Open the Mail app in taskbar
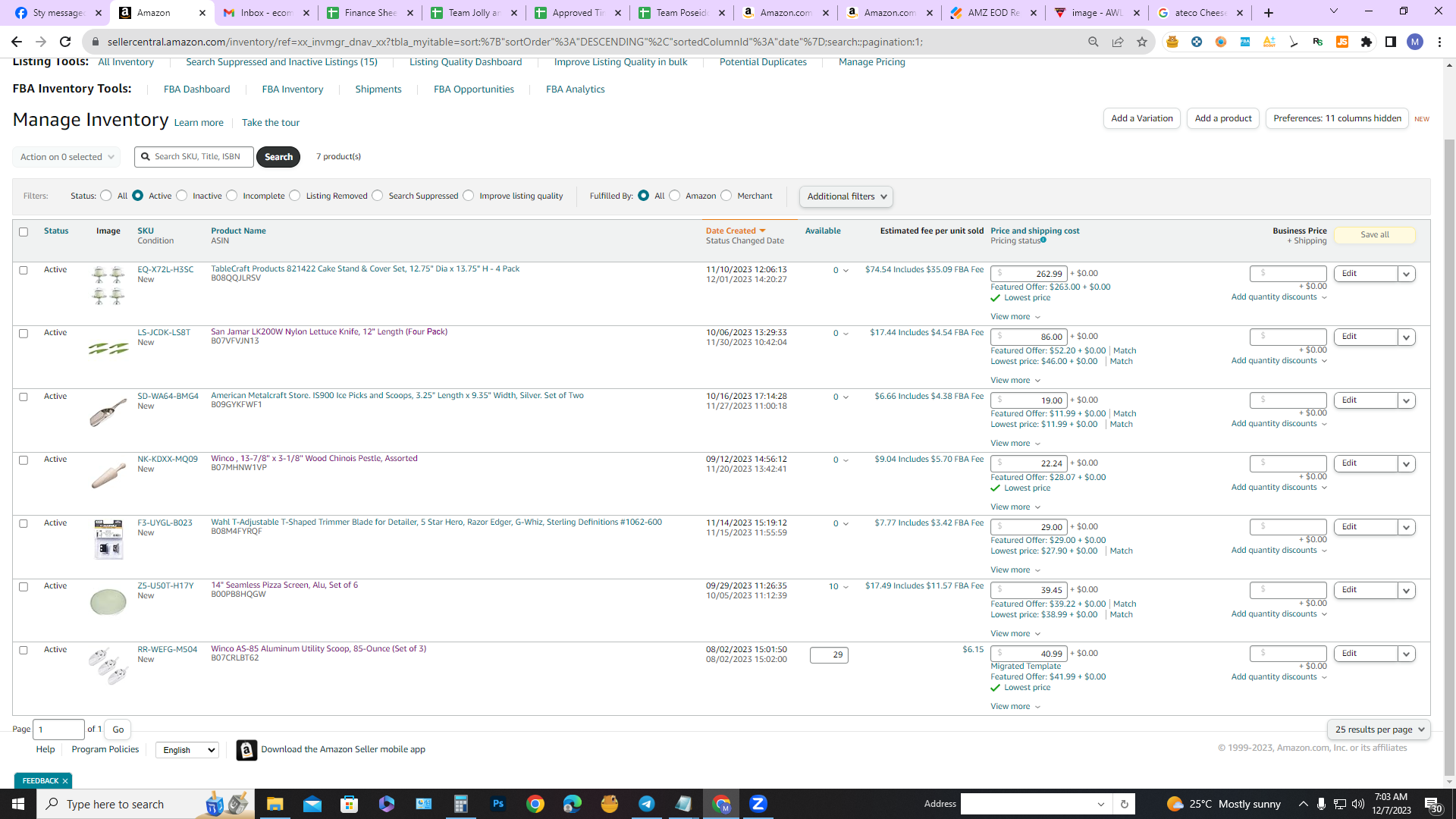This screenshot has width=1456, height=819. point(312,804)
